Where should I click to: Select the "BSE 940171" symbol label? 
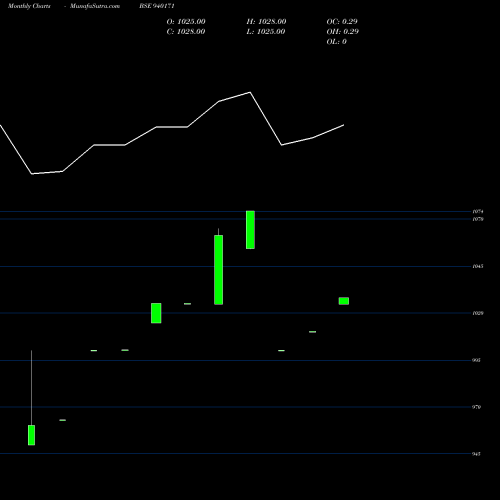tap(157, 6)
